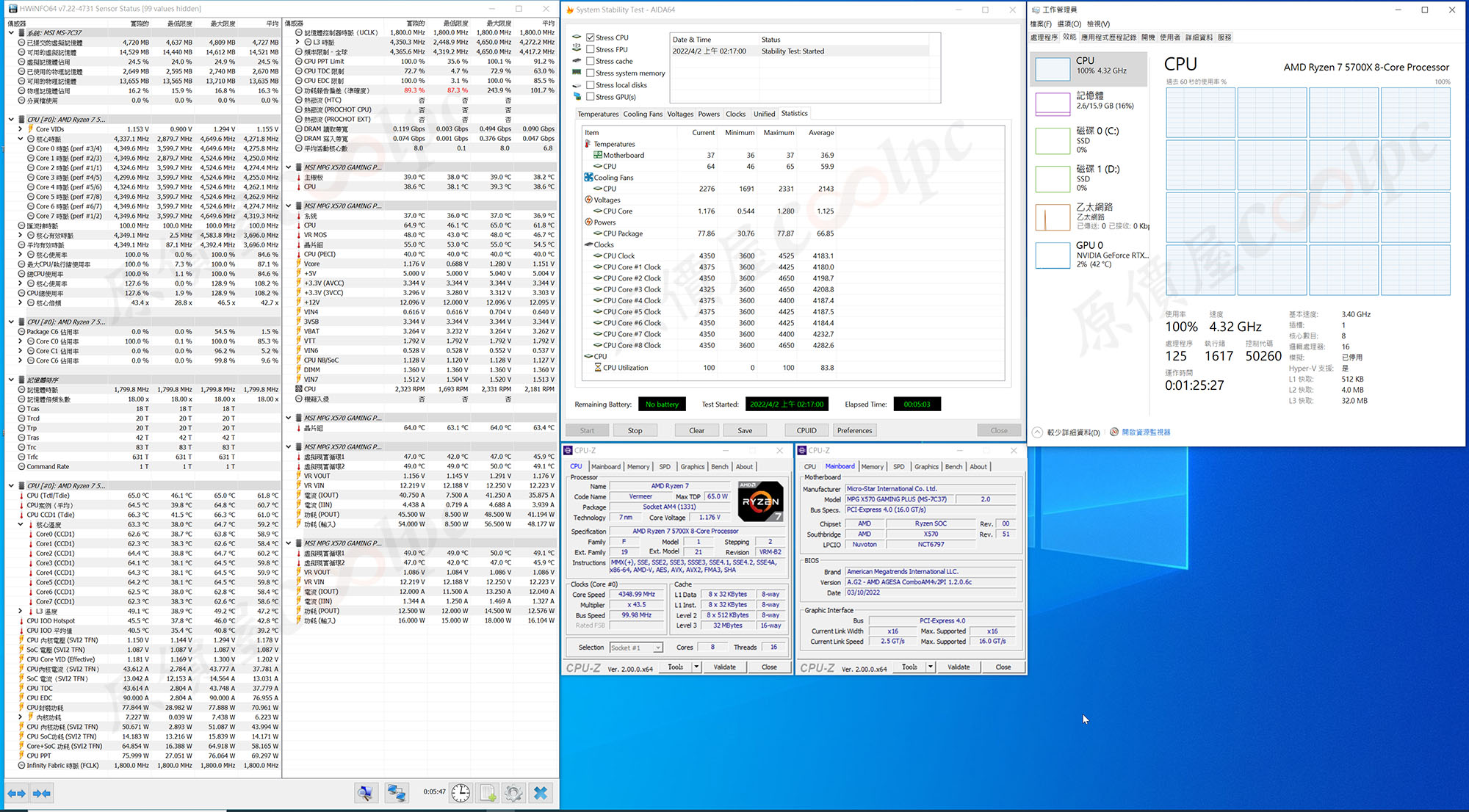The image size is (1469, 812).
Task: Click AIDA64 Elapsed Time 00:05:03 field
Action: (917, 404)
